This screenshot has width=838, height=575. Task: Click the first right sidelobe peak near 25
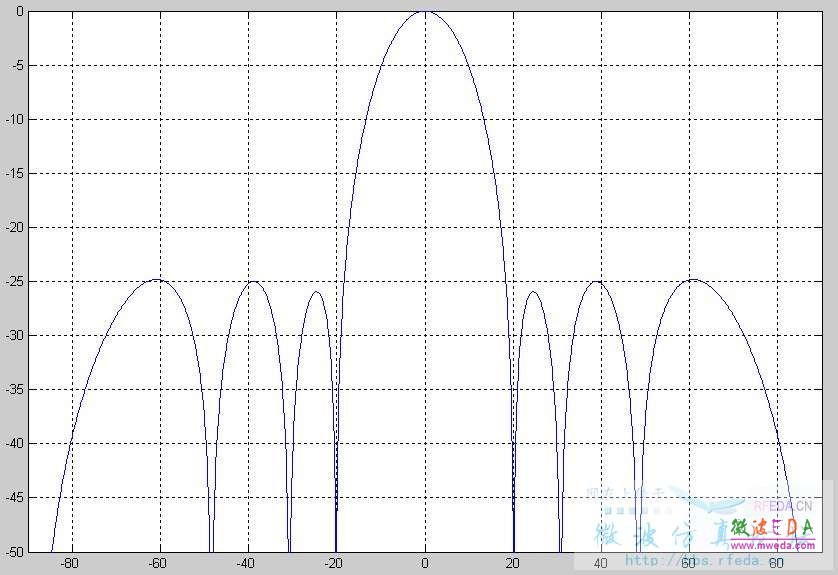534,292
